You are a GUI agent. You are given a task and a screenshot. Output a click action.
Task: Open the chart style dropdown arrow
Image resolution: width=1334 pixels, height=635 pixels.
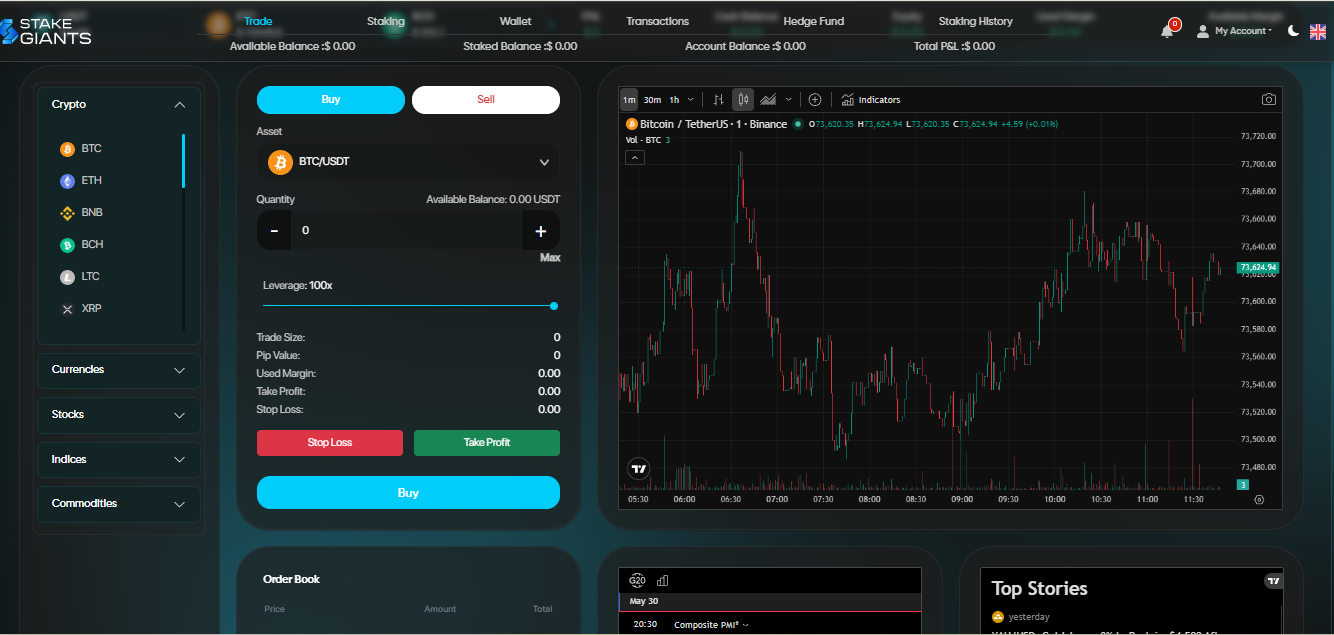click(x=788, y=100)
